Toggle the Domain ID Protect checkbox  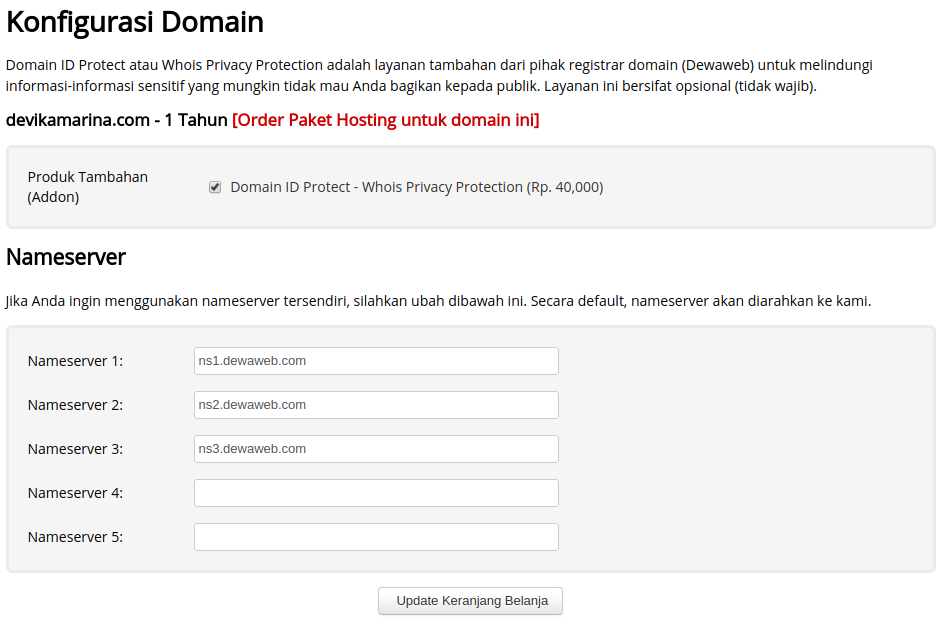click(215, 187)
